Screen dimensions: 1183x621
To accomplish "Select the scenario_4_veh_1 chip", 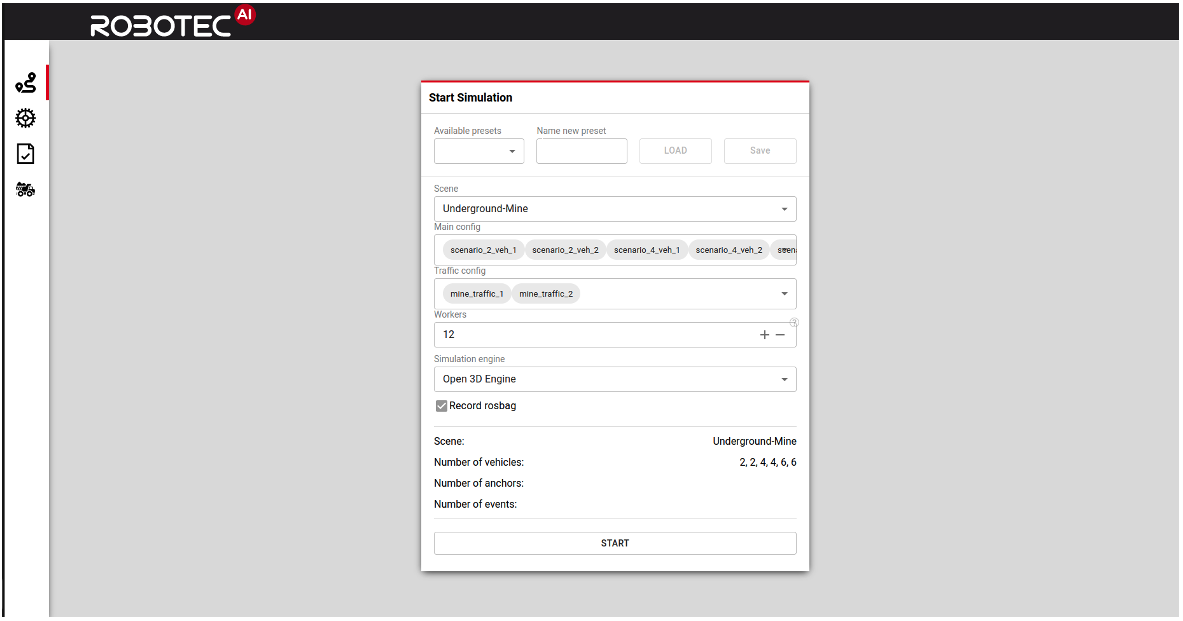I will [647, 249].
